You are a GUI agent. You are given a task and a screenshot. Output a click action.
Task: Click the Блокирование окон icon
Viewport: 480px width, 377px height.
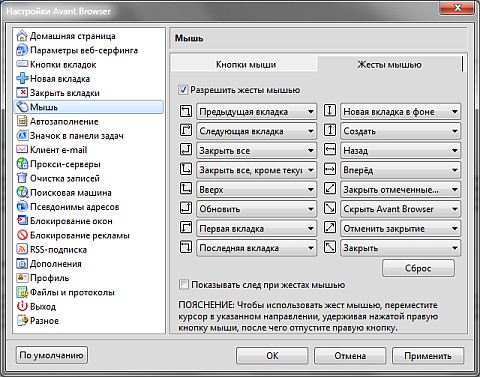[x=22, y=221]
